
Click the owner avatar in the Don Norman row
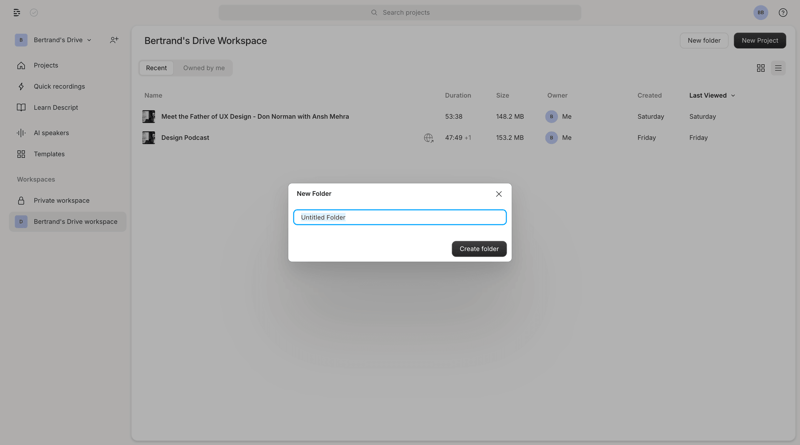tap(551, 116)
